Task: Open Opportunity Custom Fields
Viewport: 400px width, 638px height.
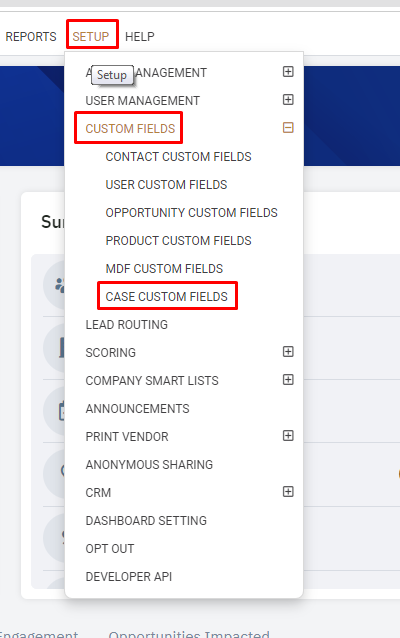Action: pos(191,213)
